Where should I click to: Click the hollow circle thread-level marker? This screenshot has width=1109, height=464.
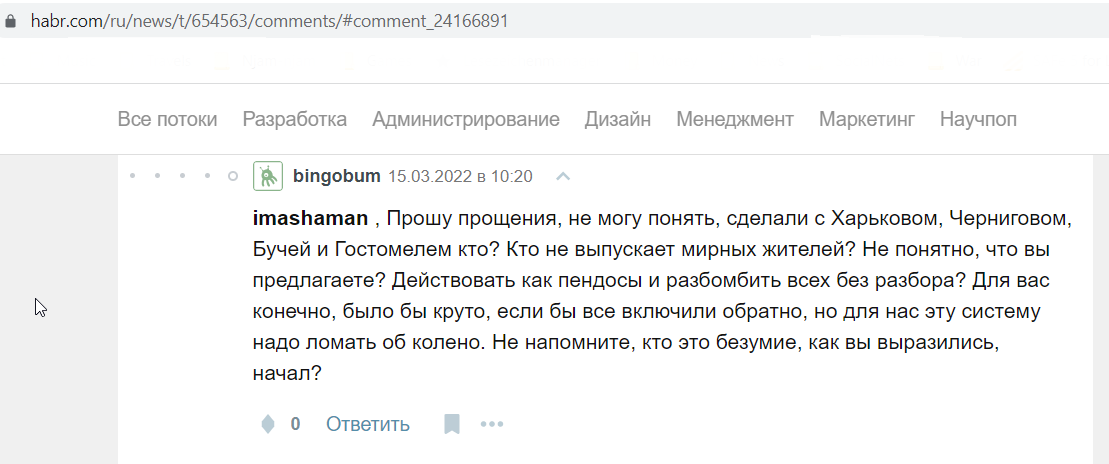tap(233, 176)
